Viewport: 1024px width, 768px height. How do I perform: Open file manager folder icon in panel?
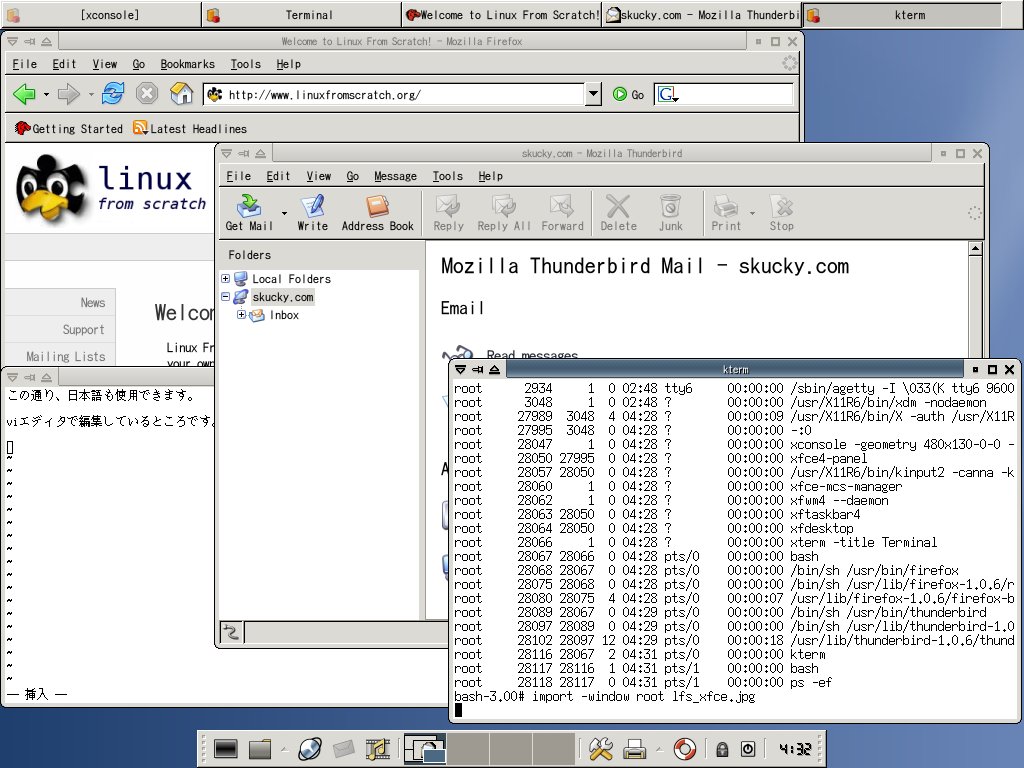click(260, 748)
